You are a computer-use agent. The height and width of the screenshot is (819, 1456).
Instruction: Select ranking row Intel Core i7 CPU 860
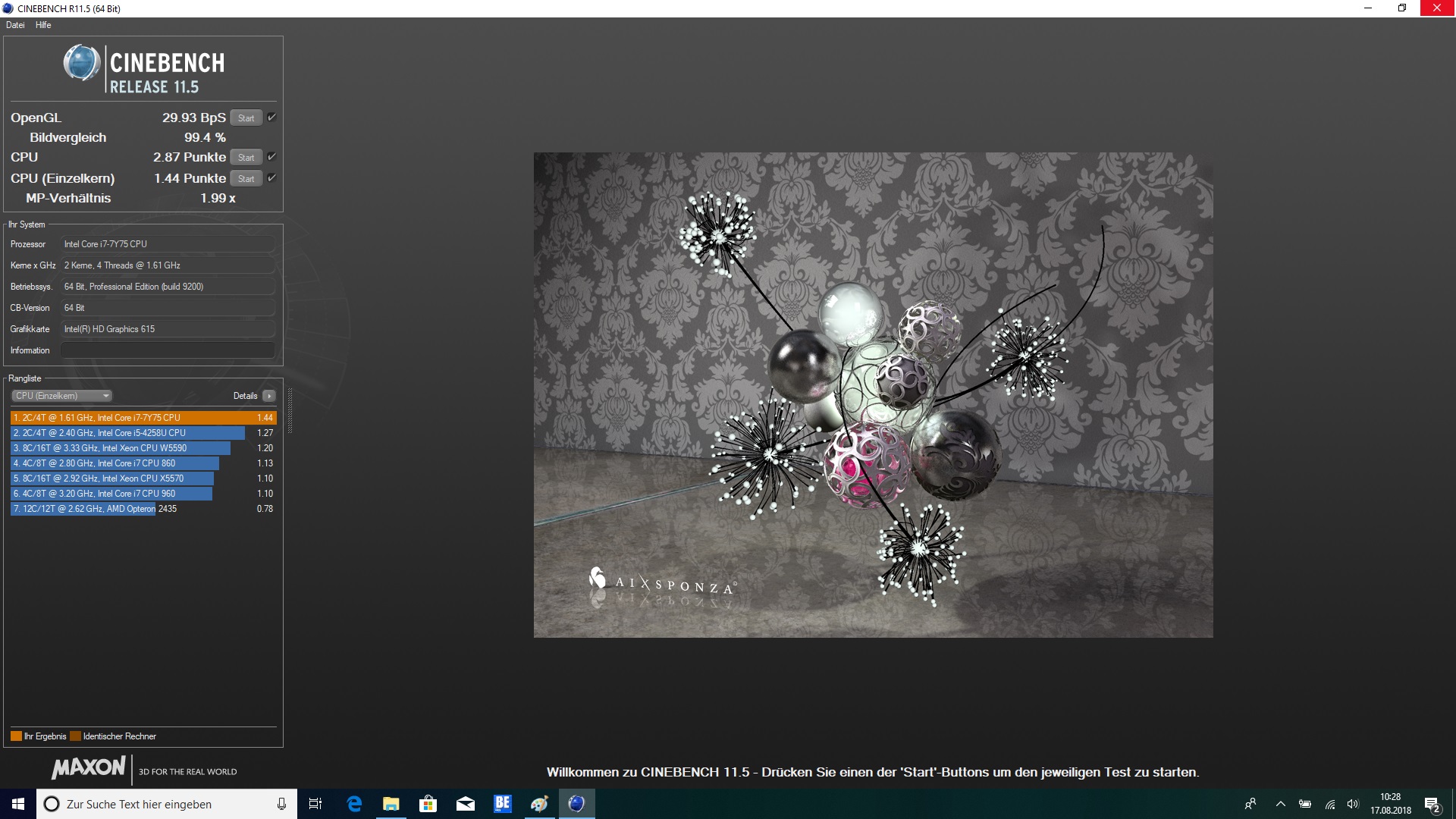[x=143, y=463]
